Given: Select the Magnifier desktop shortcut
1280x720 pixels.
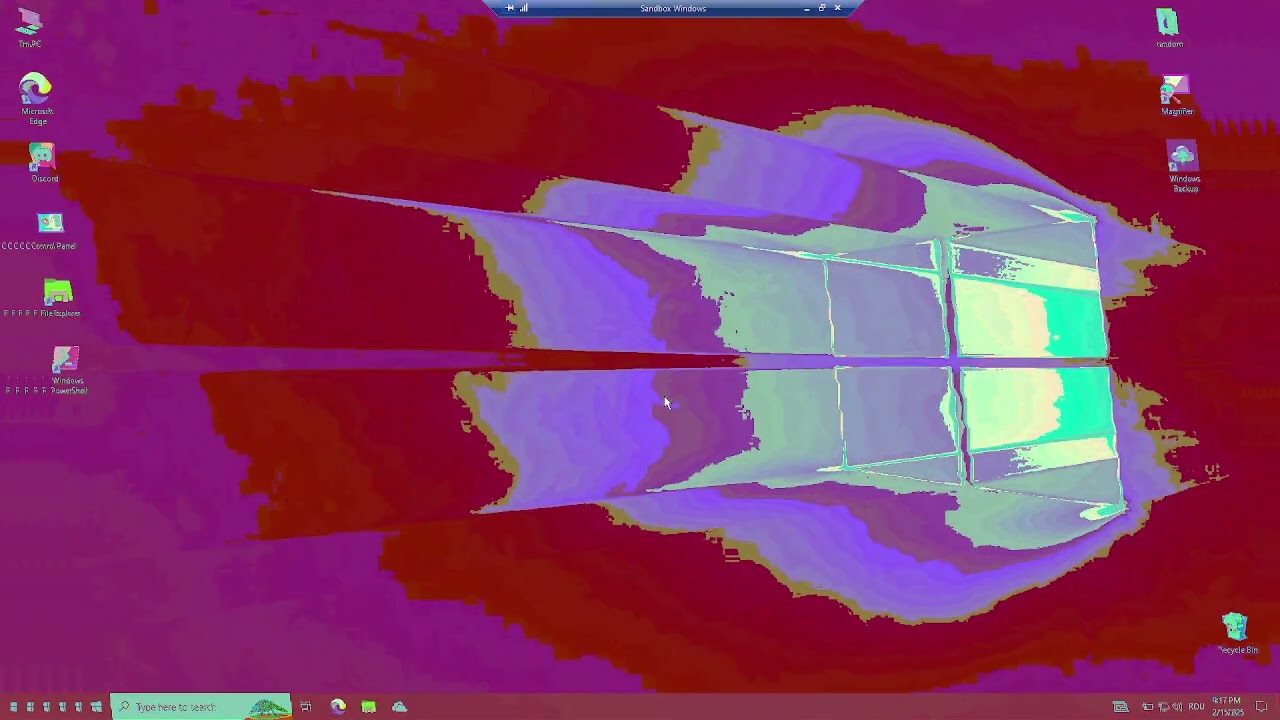Looking at the screenshot, I should [1176, 96].
